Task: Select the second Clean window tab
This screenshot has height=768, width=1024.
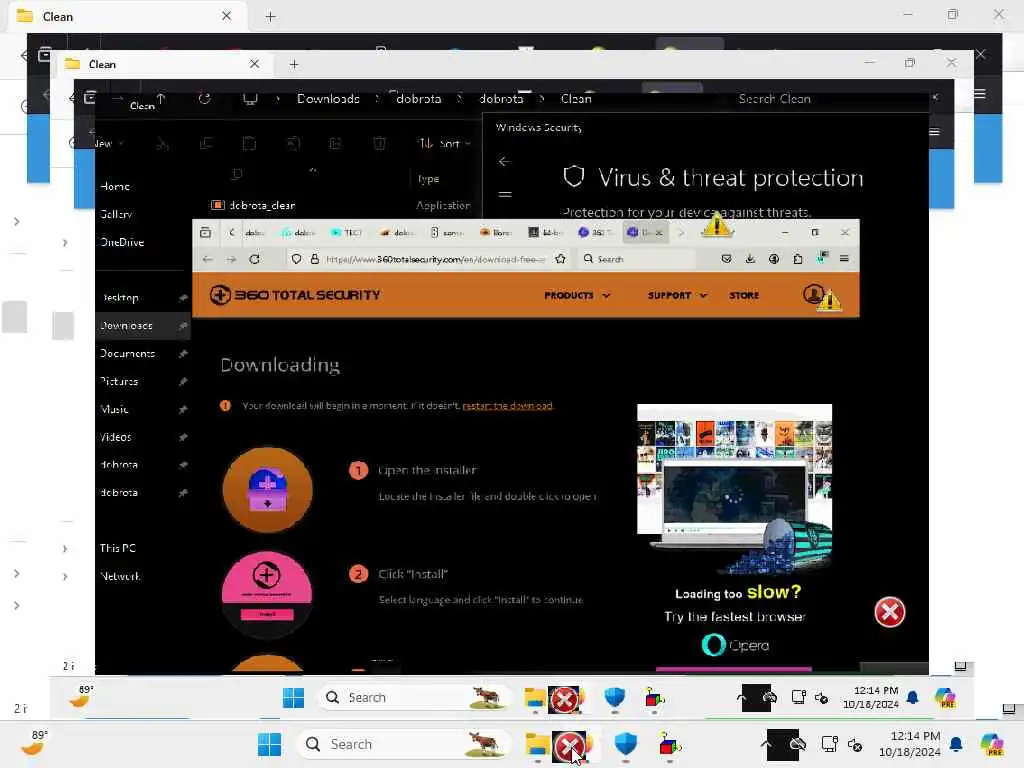Action: (x=167, y=64)
